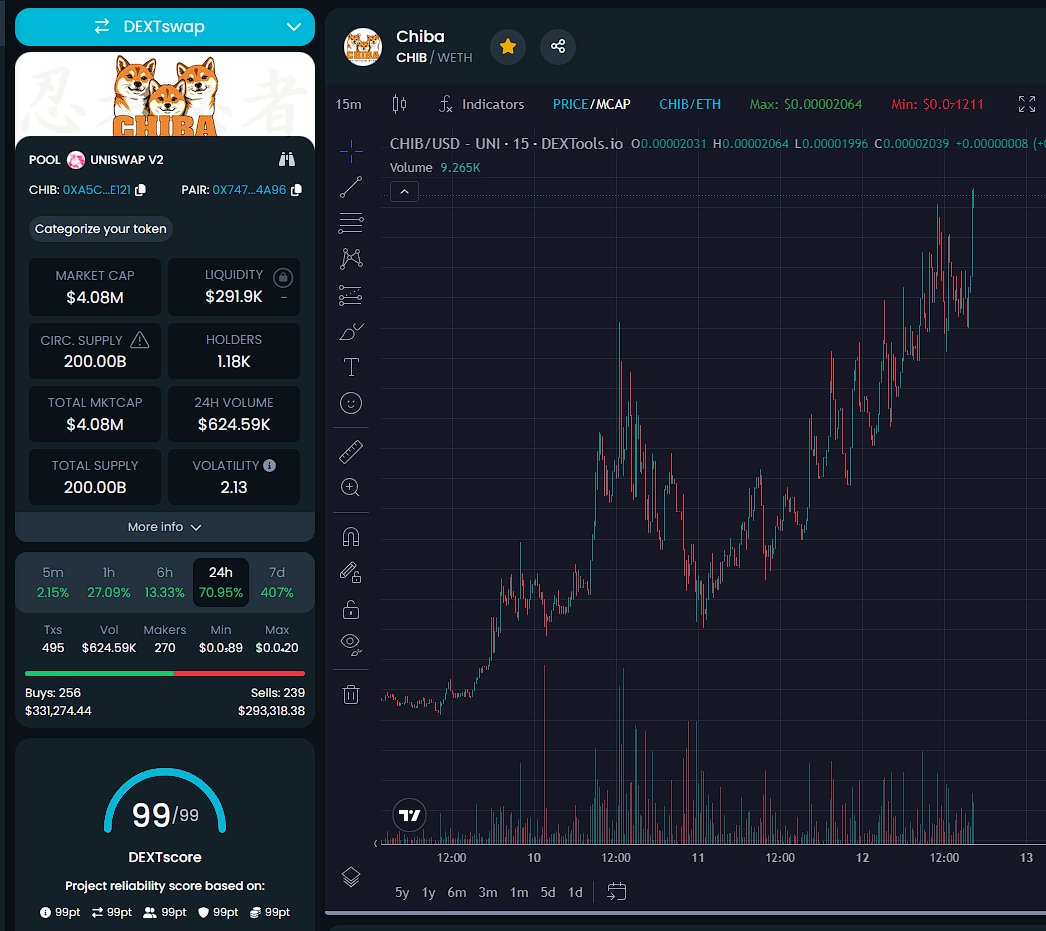
Task: Activate the chart zoom-in tool
Action: click(x=351, y=488)
